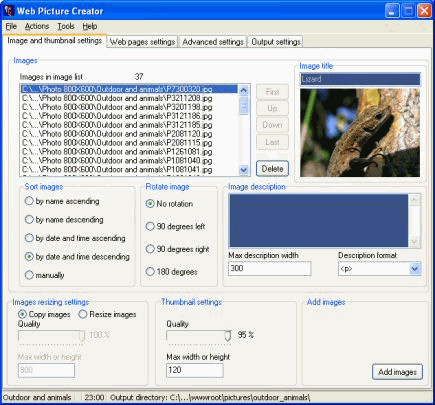Select list row P3121185.jpg
Image resolution: width=435 pixels, height=405 pixels.
coord(129,125)
